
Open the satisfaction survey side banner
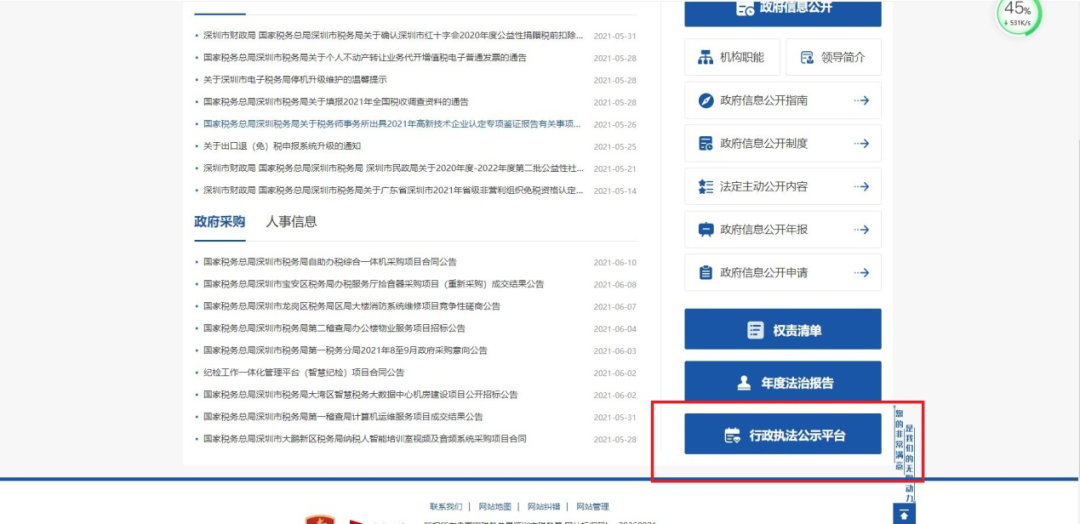click(904, 454)
